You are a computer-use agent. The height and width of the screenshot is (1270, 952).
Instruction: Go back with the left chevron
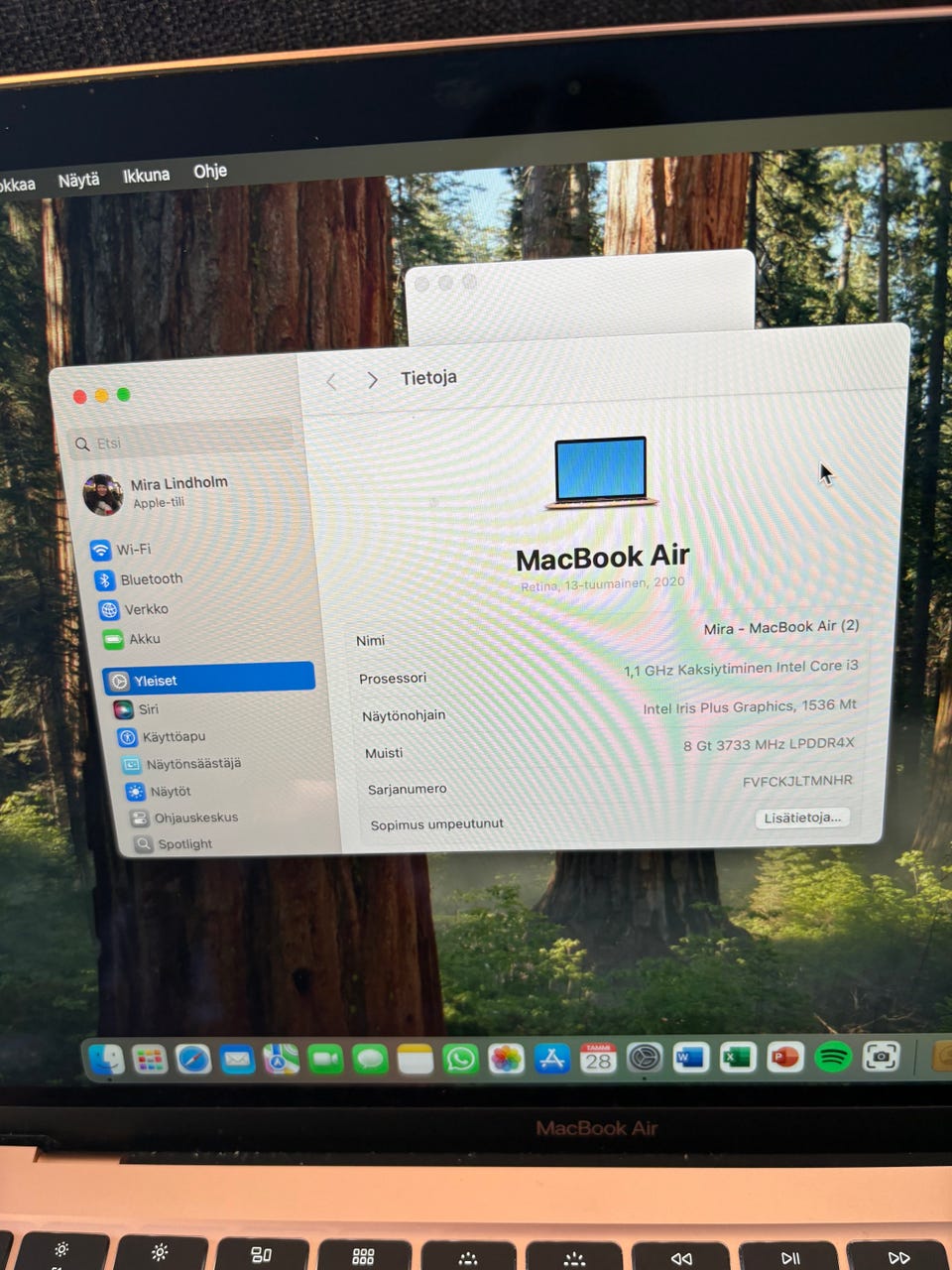[x=332, y=381]
